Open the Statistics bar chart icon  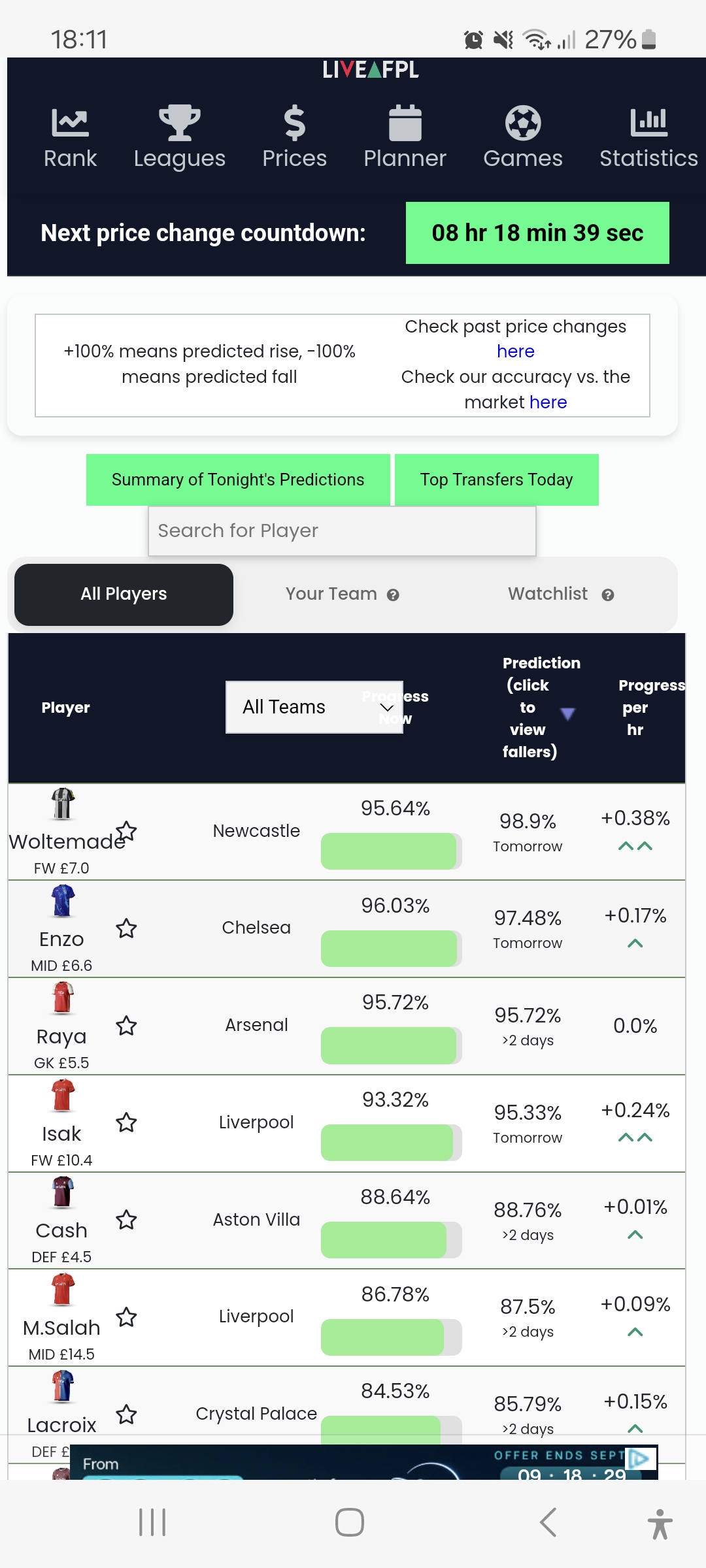648,123
